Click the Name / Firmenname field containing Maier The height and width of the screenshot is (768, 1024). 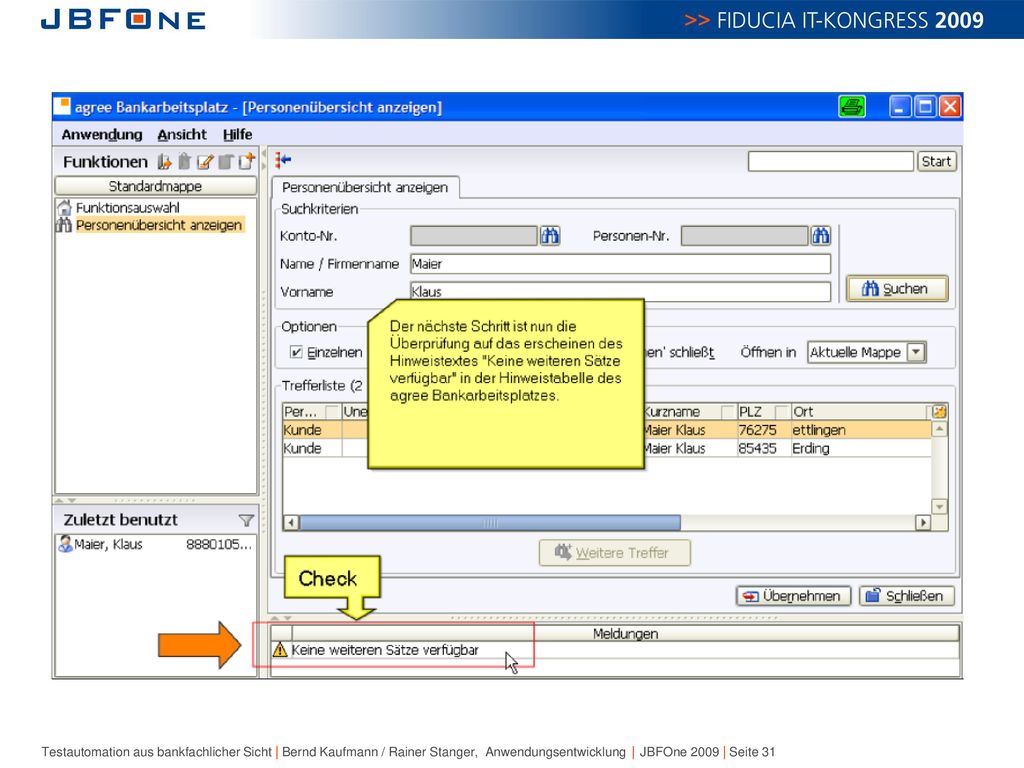pos(620,264)
